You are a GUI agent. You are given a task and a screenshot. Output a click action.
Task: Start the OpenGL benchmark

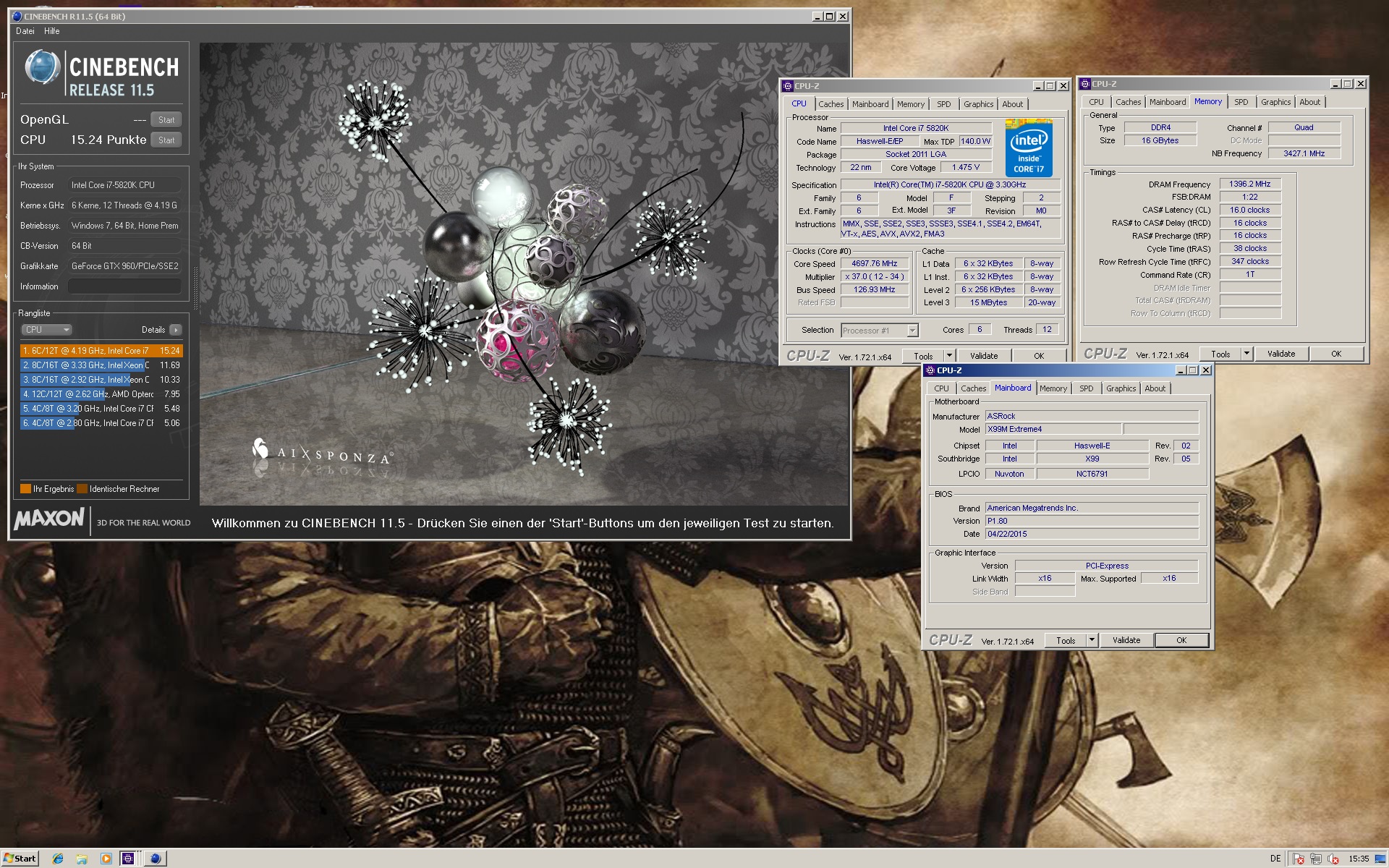tap(166, 120)
